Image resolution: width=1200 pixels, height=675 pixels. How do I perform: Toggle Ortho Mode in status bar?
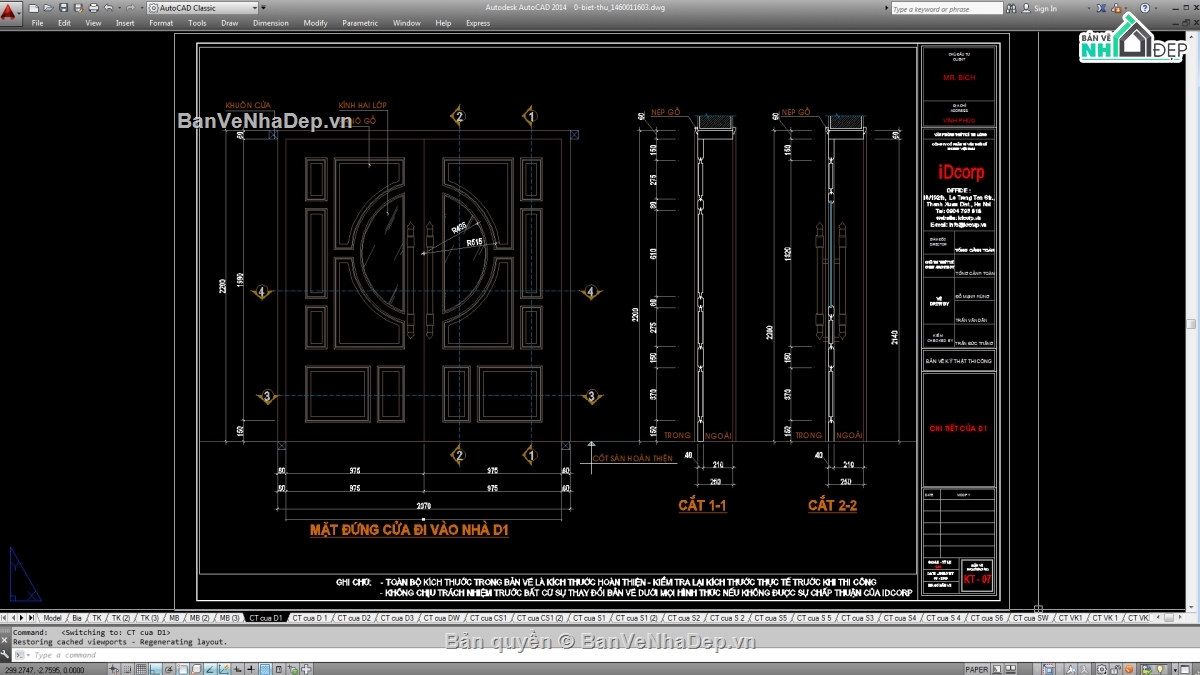click(155, 670)
